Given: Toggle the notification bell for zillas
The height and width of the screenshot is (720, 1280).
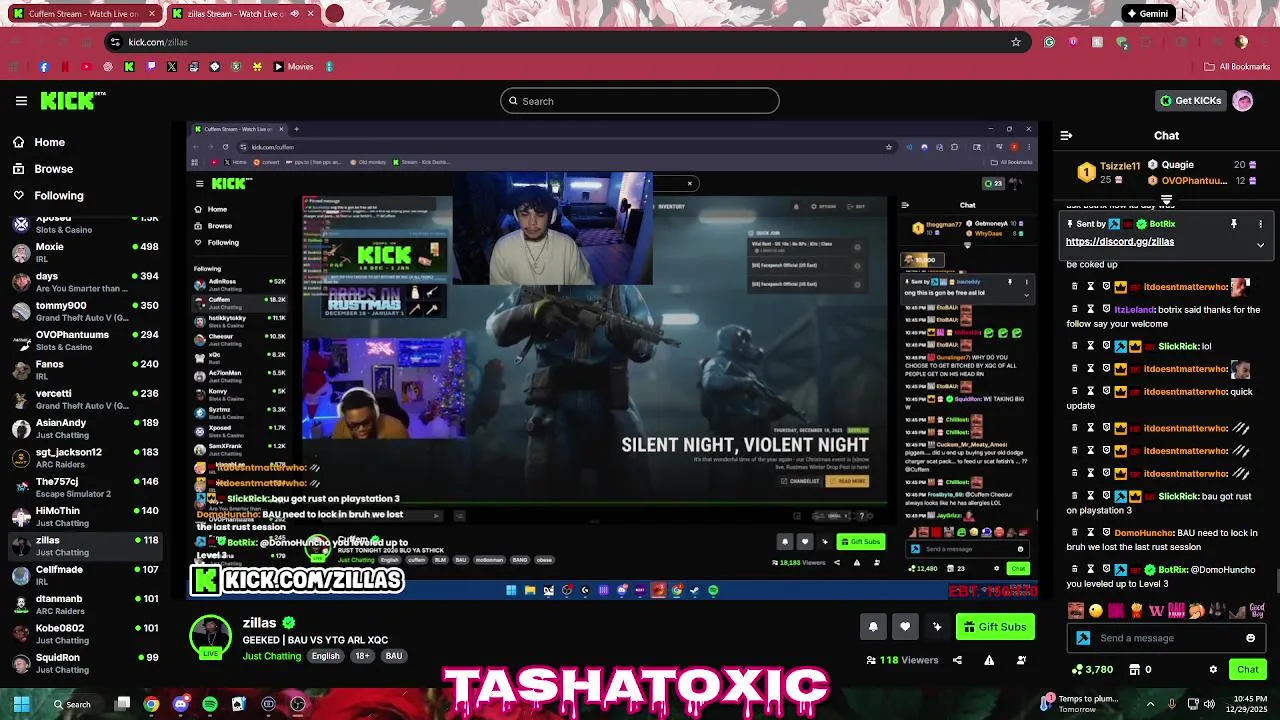Looking at the screenshot, I should pyautogui.click(x=873, y=627).
